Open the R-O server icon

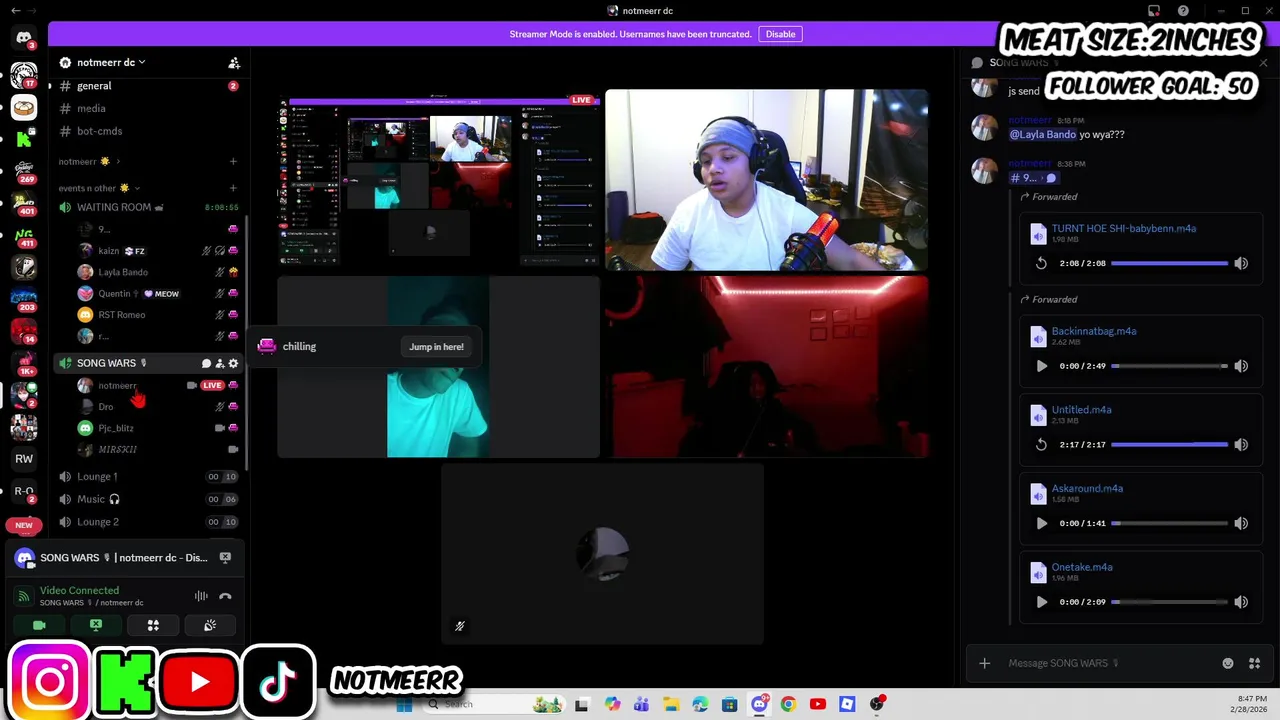coord(24,491)
